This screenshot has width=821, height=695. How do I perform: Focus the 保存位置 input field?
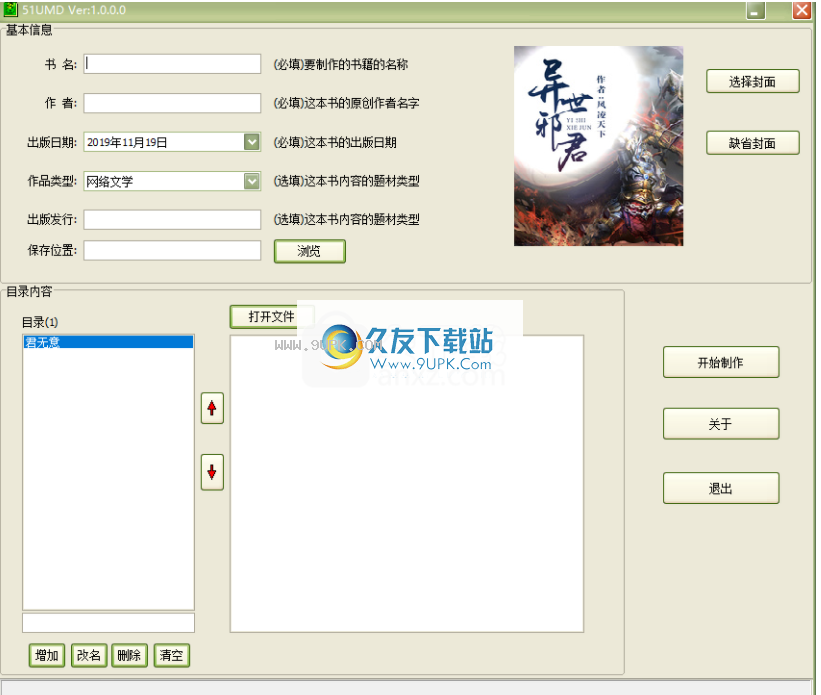point(172,250)
